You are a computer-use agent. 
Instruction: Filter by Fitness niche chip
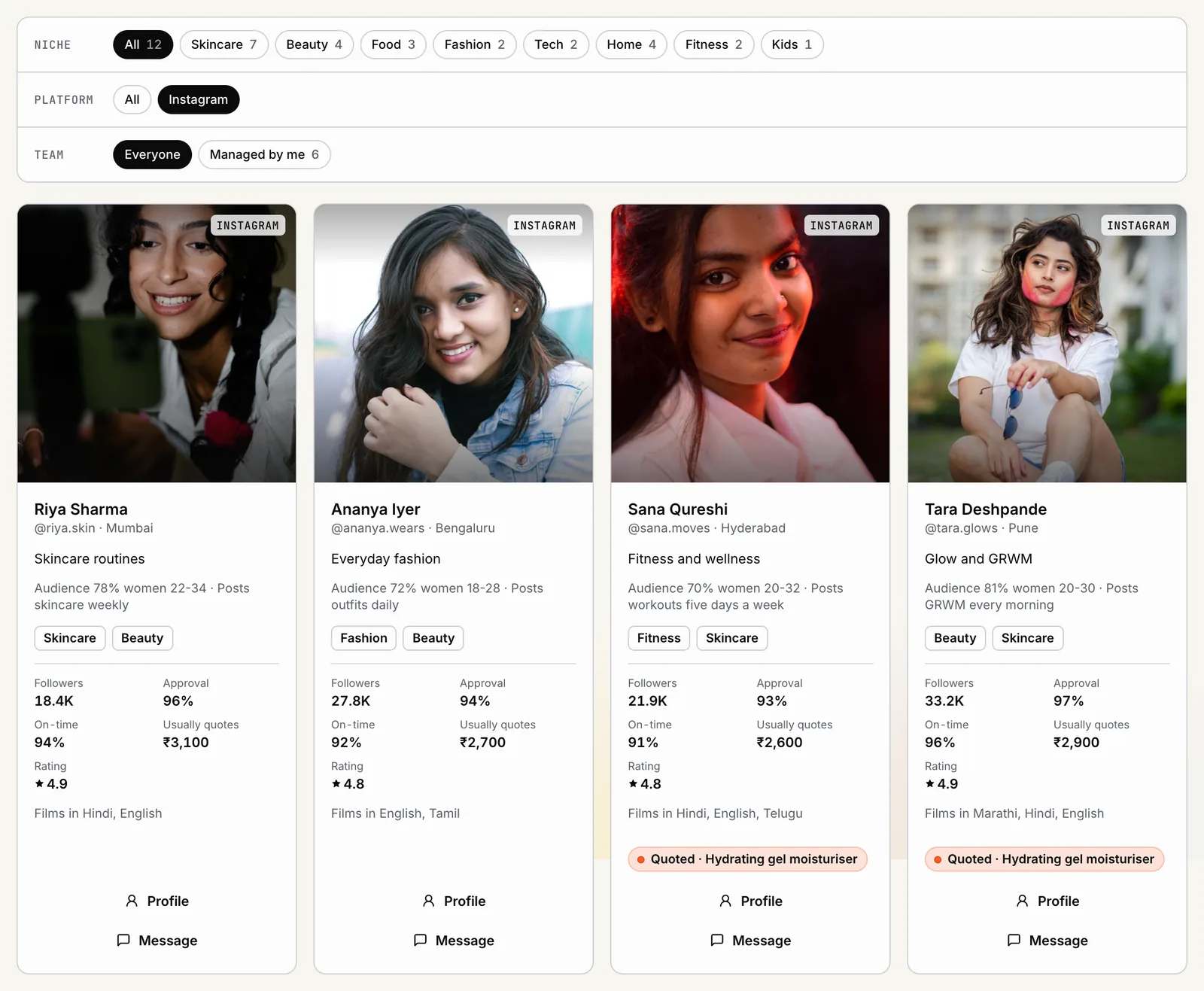pos(713,44)
